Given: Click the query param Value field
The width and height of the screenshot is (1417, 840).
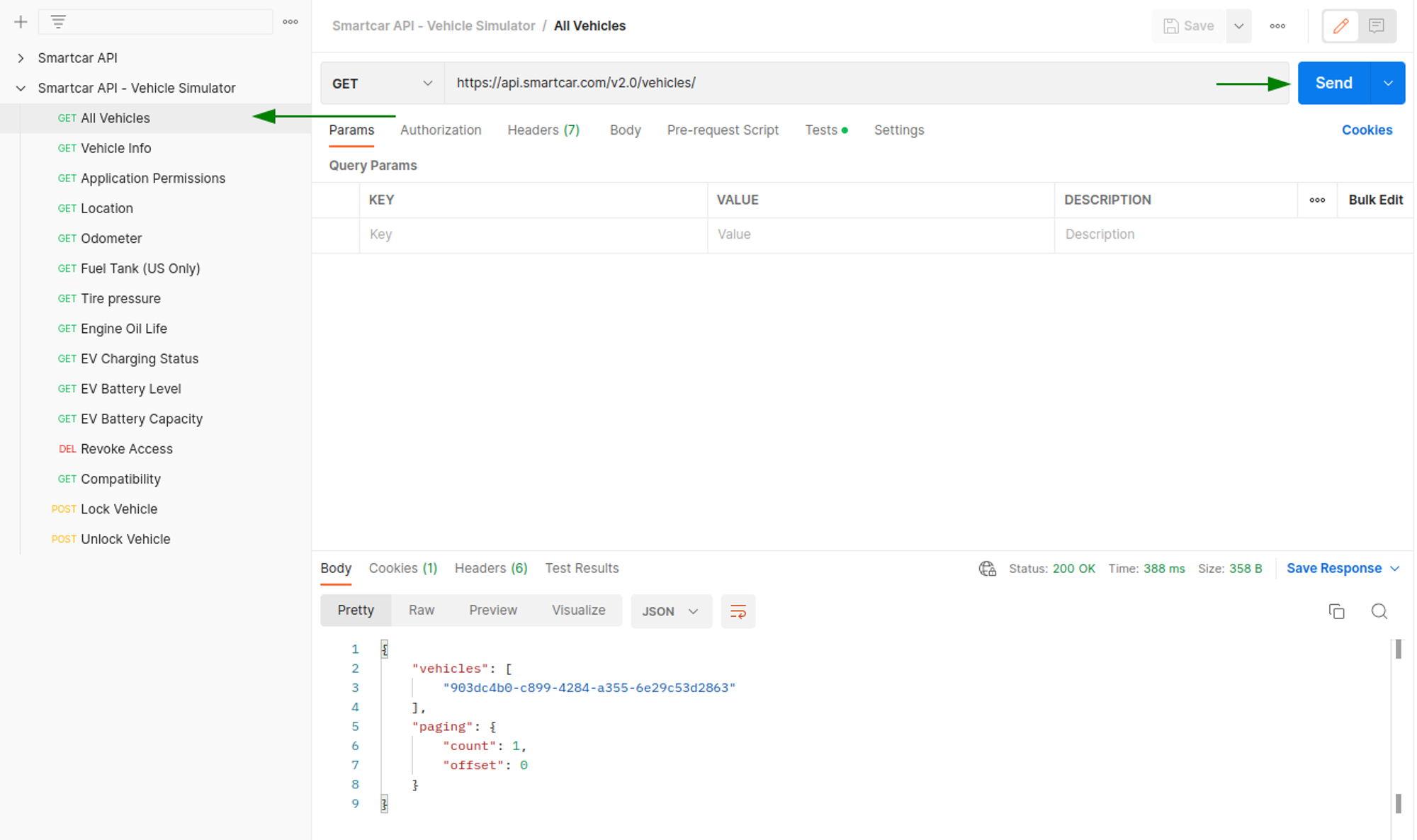Looking at the screenshot, I should click(881, 234).
